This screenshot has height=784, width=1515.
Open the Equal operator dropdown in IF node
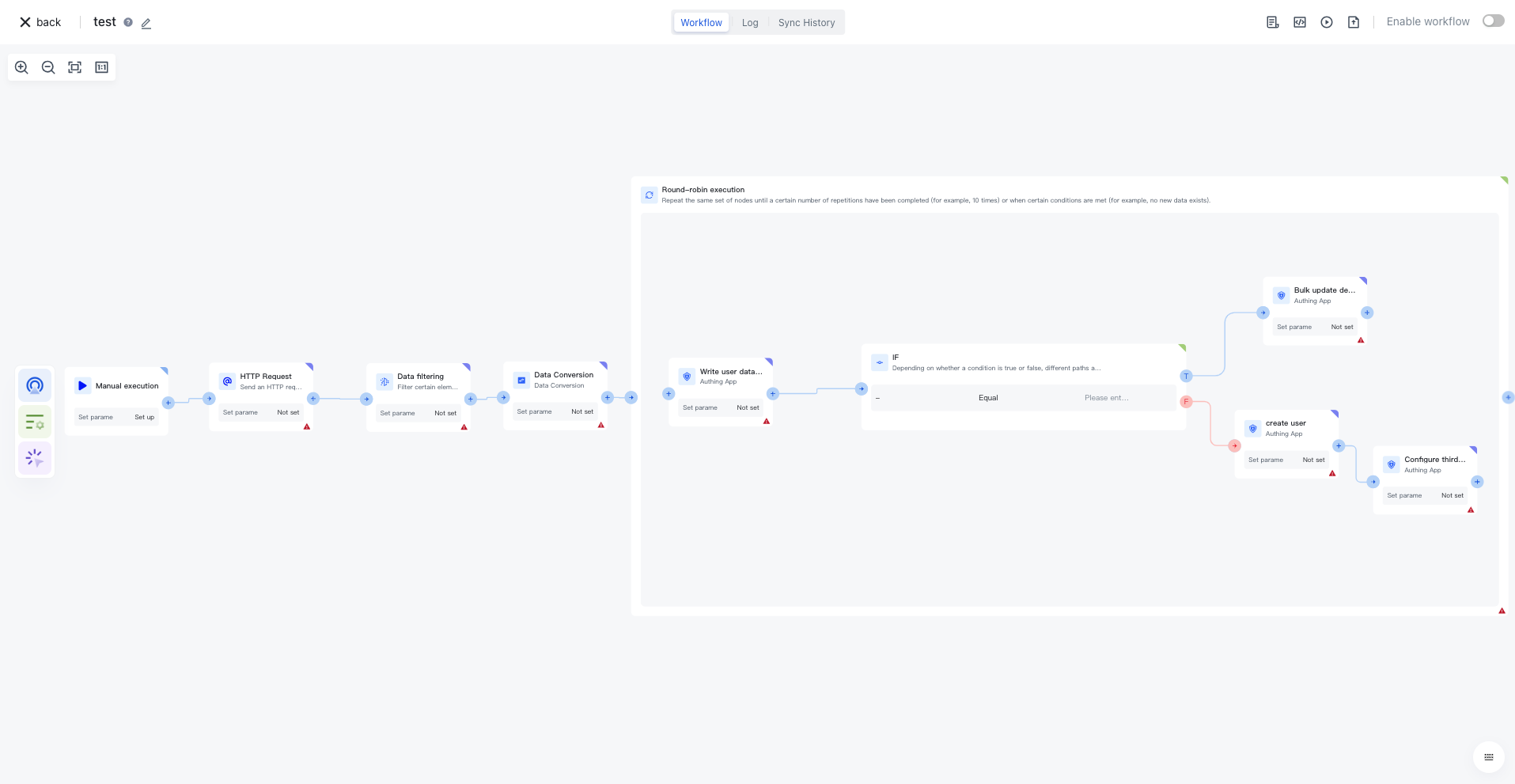pyautogui.click(x=987, y=398)
